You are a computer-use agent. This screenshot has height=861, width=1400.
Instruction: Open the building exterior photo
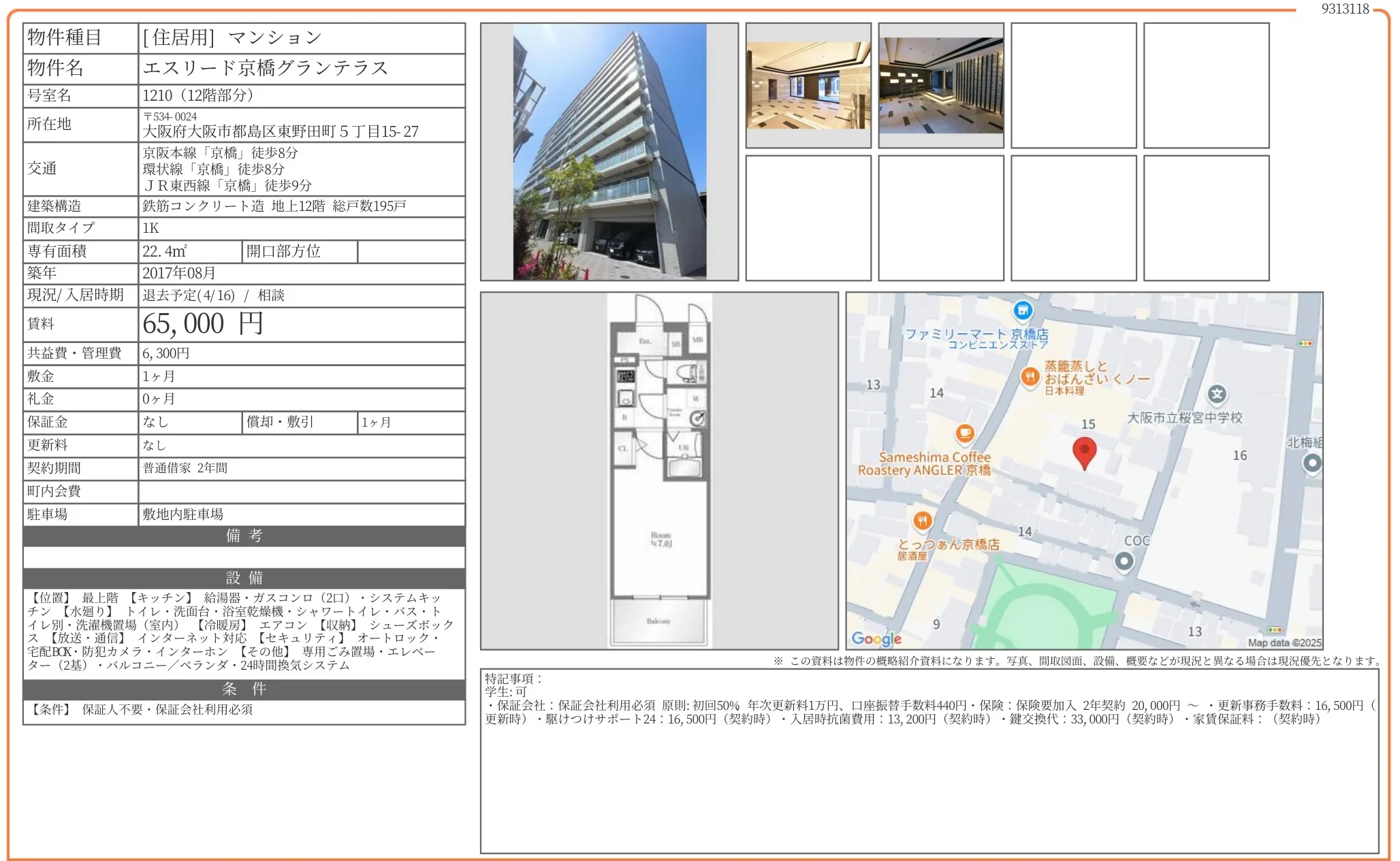tap(609, 152)
